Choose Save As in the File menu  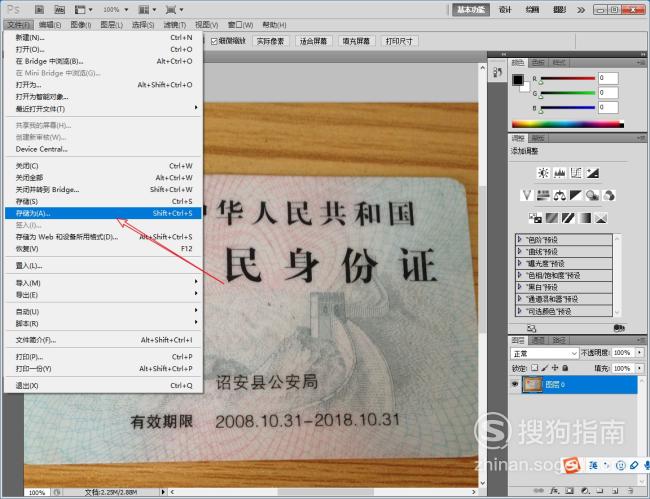click(103, 213)
